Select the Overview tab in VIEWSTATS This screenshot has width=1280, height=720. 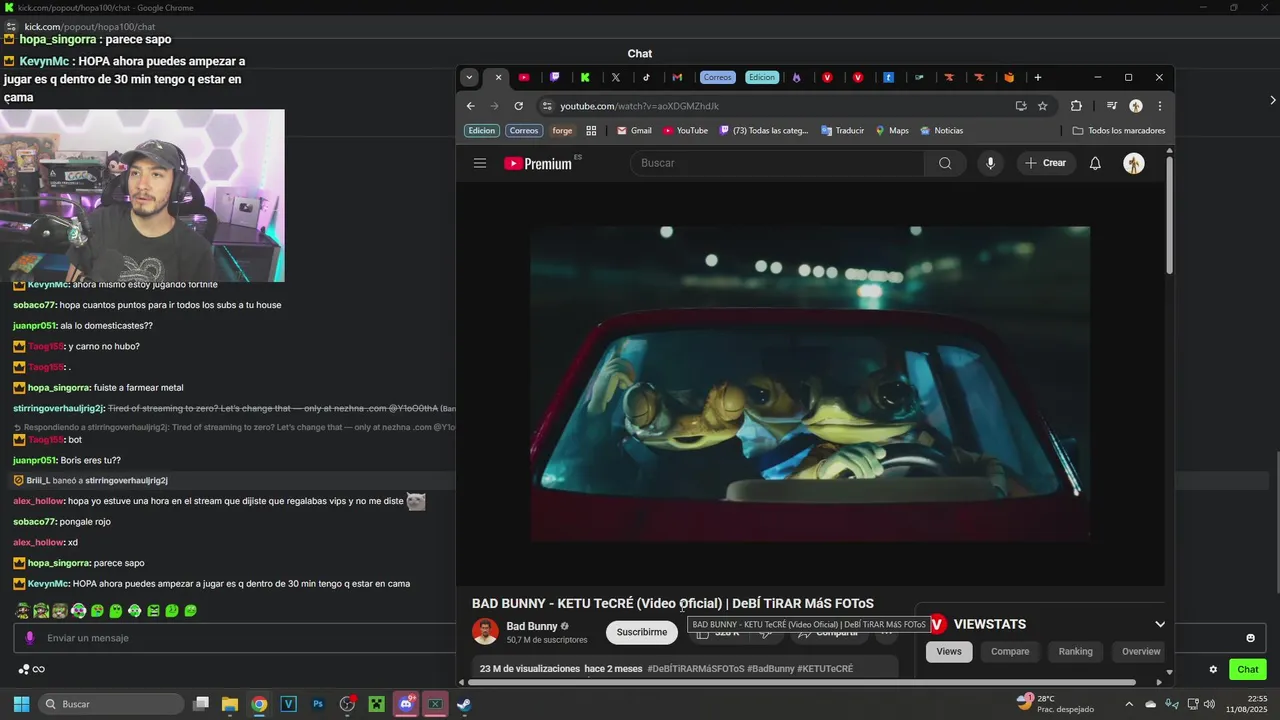click(1141, 651)
